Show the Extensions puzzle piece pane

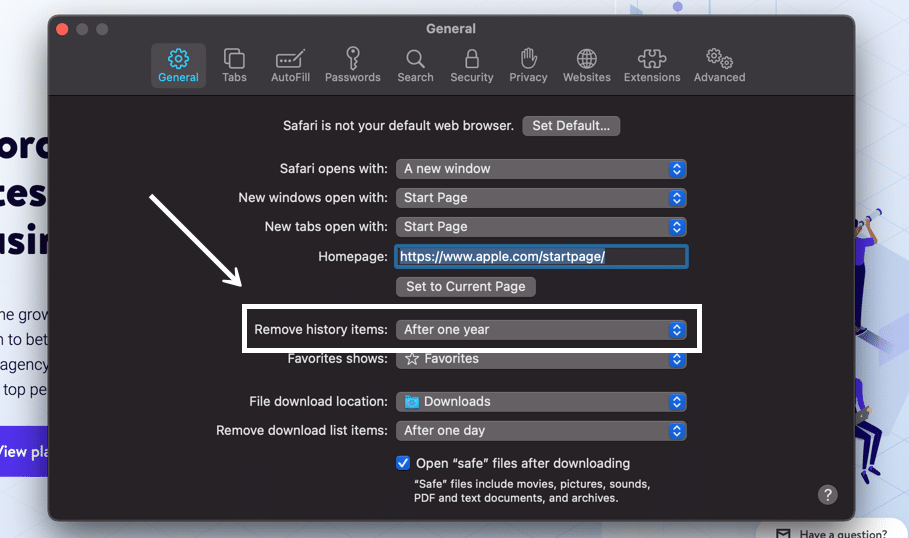click(652, 65)
